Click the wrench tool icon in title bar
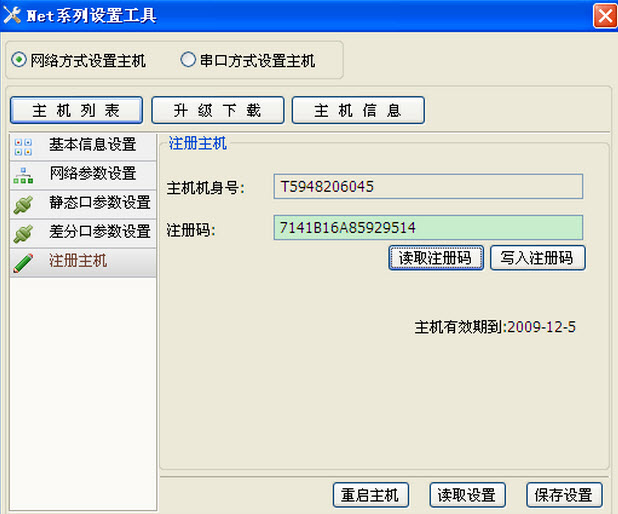Image resolution: width=618 pixels, height=514 pixels. pyautogui.click(x=12, y=15)
